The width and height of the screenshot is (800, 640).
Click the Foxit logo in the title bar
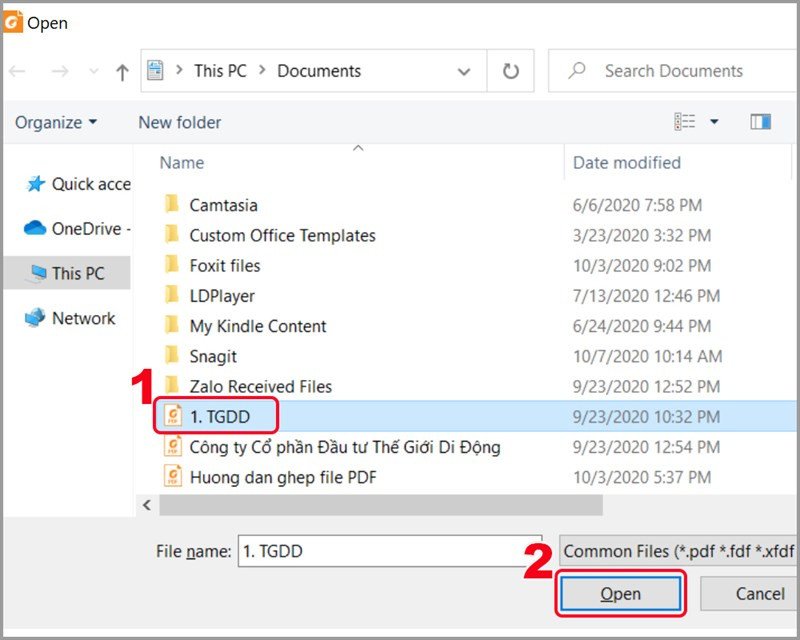click(x=13, y=21)
